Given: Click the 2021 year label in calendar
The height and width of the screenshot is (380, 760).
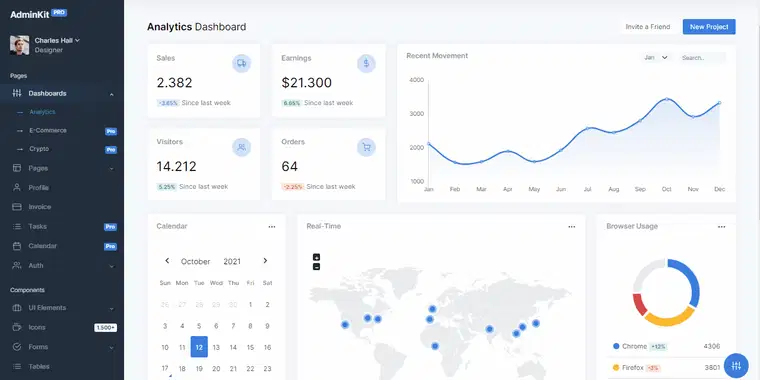Looking at the screenshot, I should pyautogui.click(x=232, y=261).
